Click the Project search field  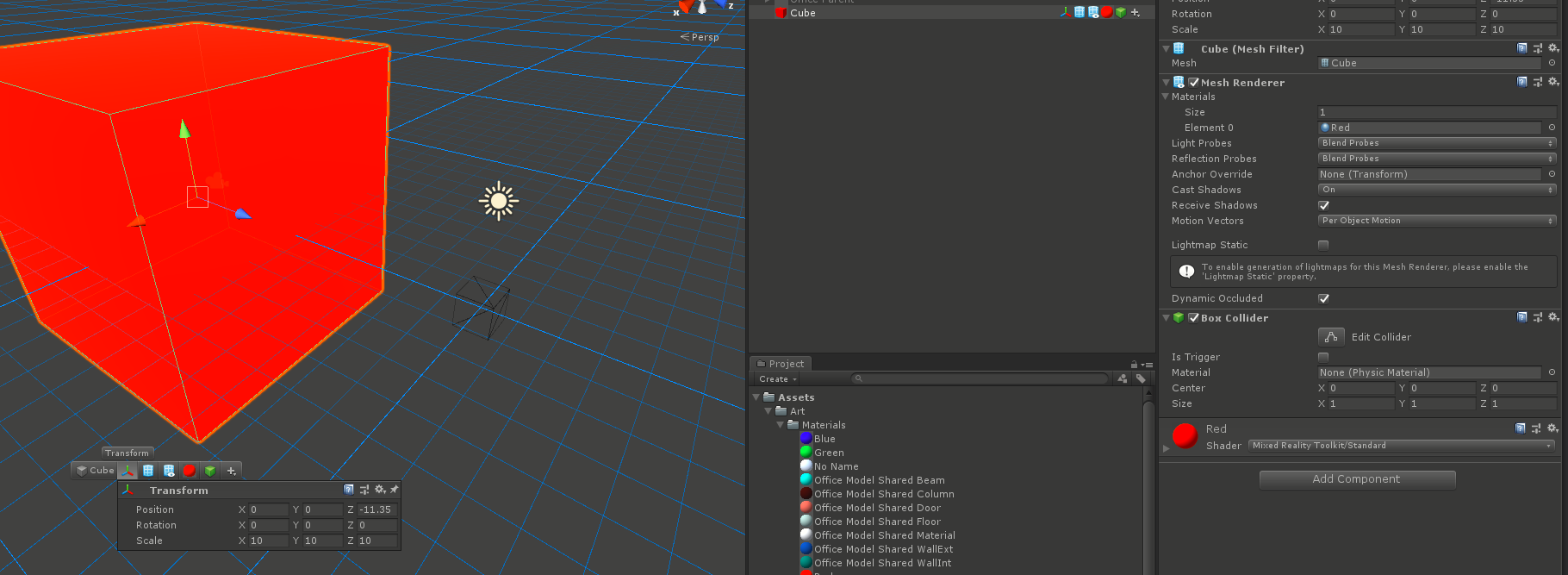click(980, 378)
